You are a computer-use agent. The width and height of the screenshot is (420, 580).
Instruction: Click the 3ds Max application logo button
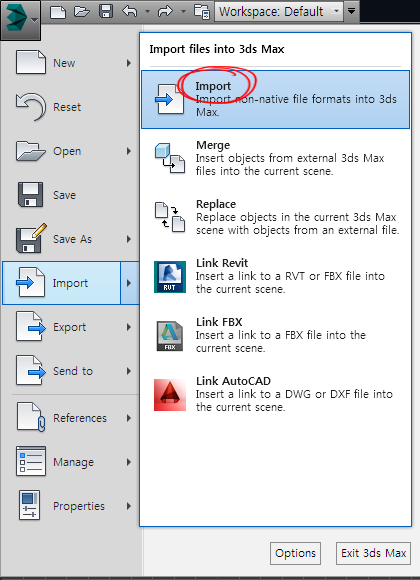tap(20, 20)
